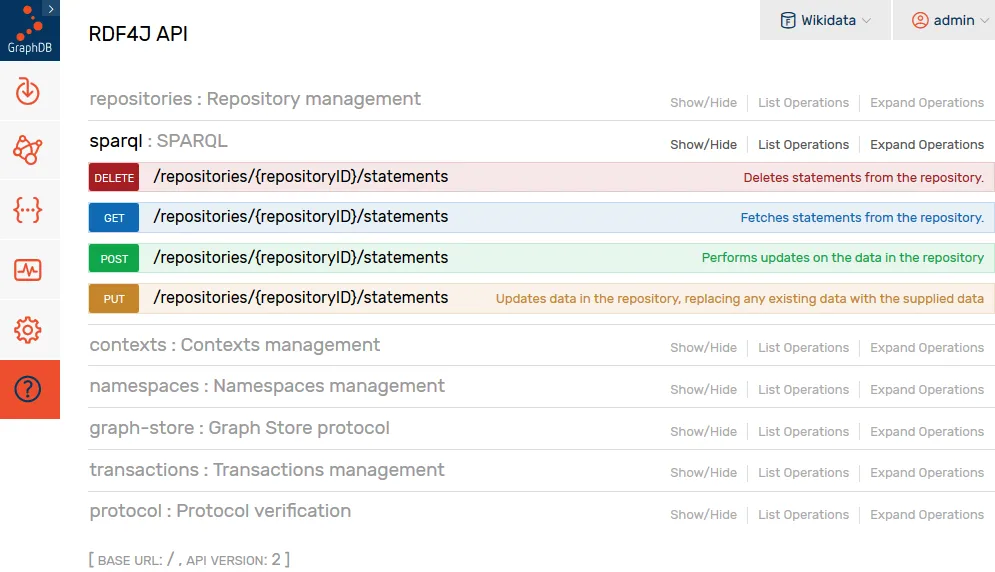Open the Import sidebar icon

(28, 91)
